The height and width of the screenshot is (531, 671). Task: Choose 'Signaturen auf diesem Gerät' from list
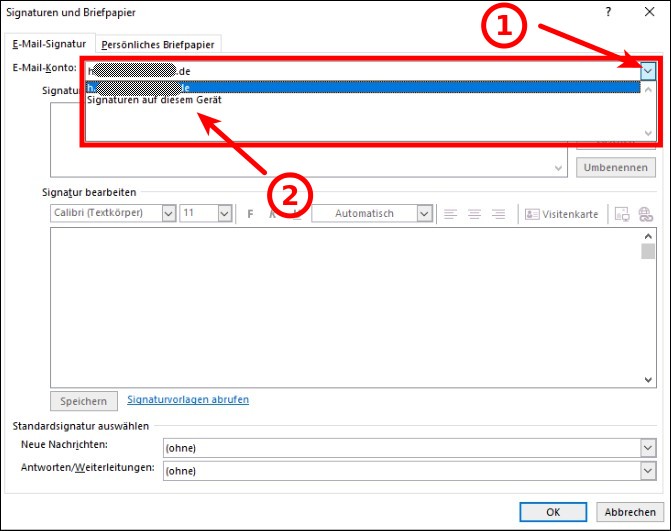pyautogui.click(x=155, y=101)
